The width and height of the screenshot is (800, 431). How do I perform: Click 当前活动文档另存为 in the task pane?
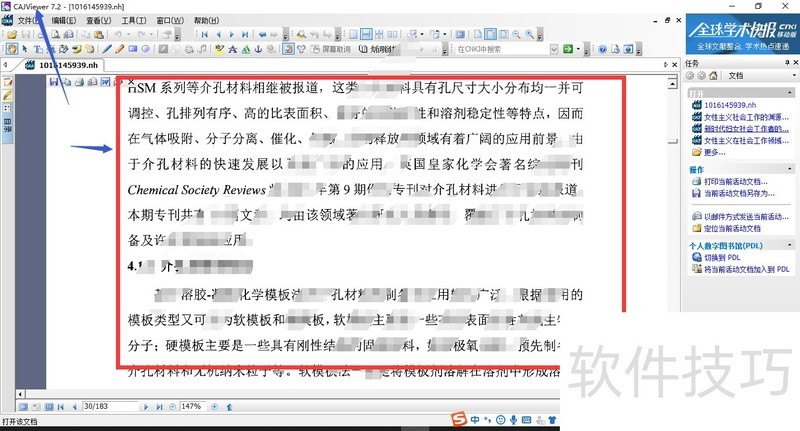[739, 193]
